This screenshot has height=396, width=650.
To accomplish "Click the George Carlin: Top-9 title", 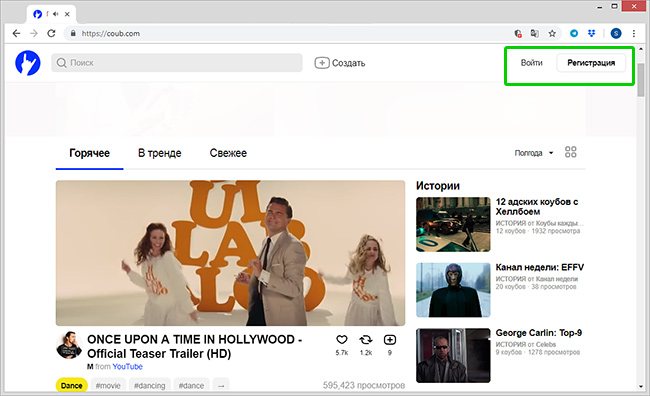I will (x=539, y=333).
